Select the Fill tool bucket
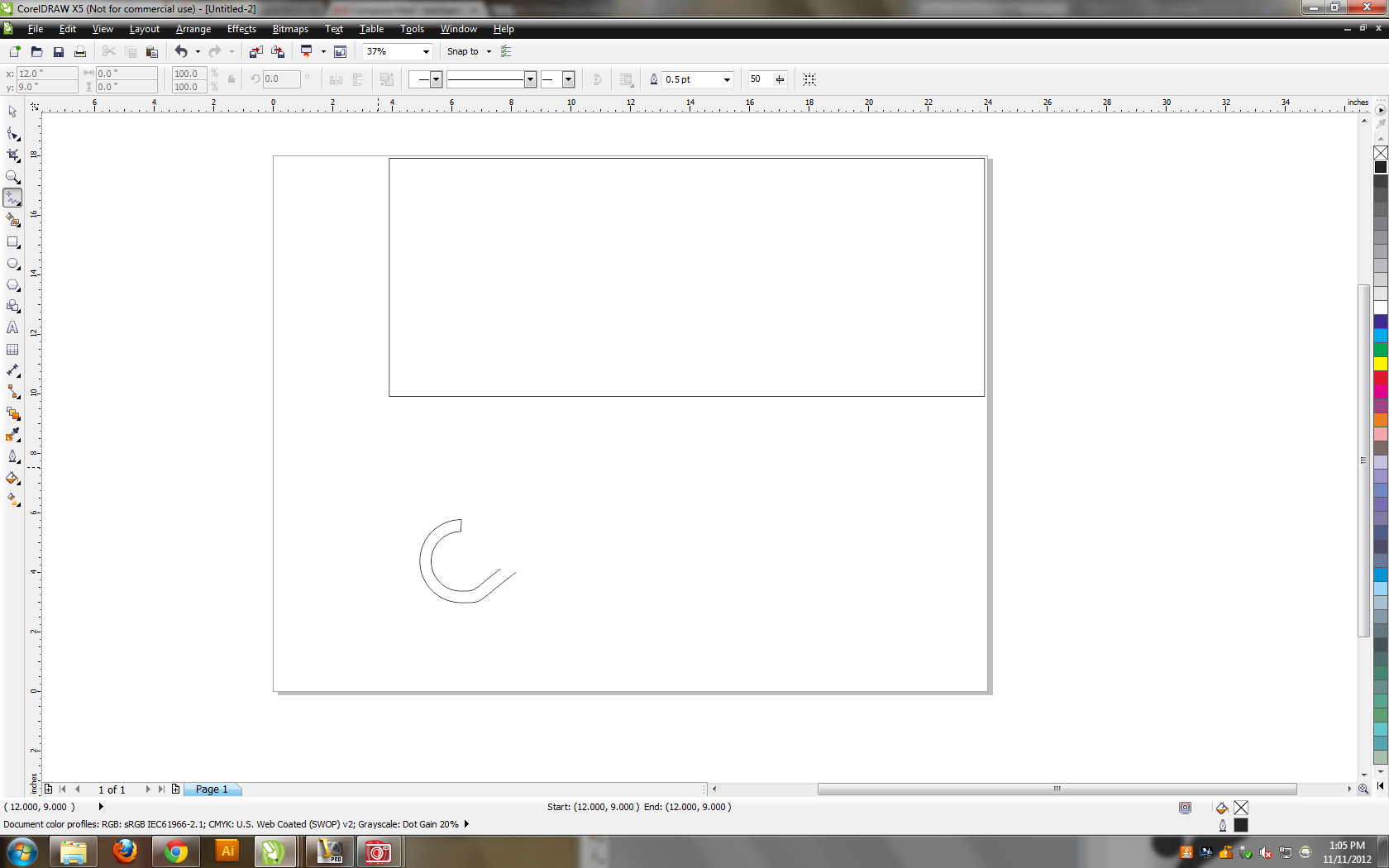1389x868 pixels. point(12,478)
